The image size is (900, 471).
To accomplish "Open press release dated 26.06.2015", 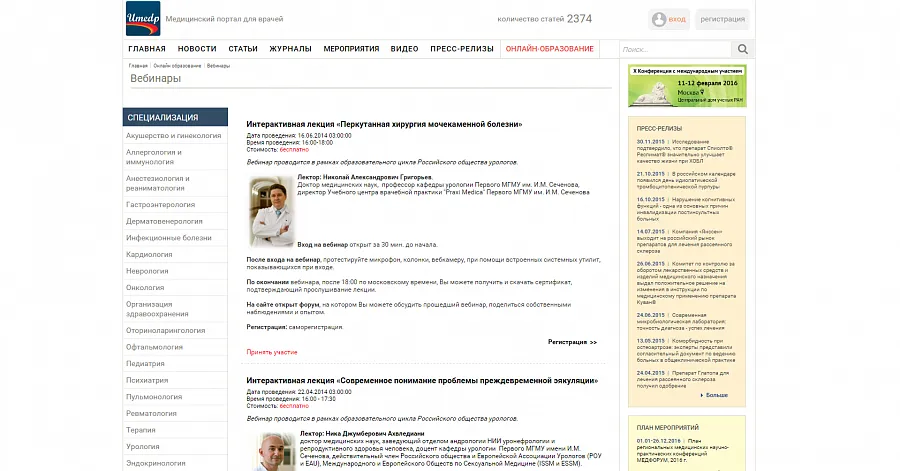I will [686, 283].
